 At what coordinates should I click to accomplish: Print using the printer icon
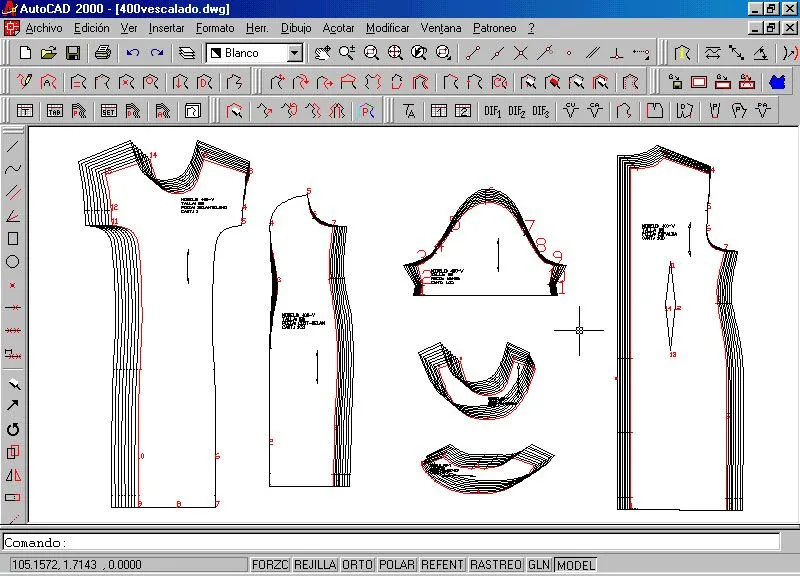pyautogui.click(x=103, y=53)
